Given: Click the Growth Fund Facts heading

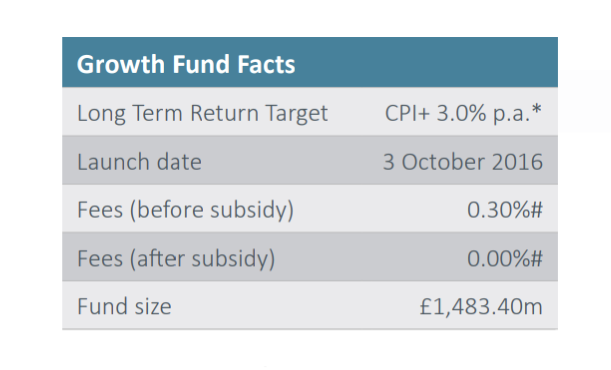Looking at the screenshot, I should click(186, 65).
